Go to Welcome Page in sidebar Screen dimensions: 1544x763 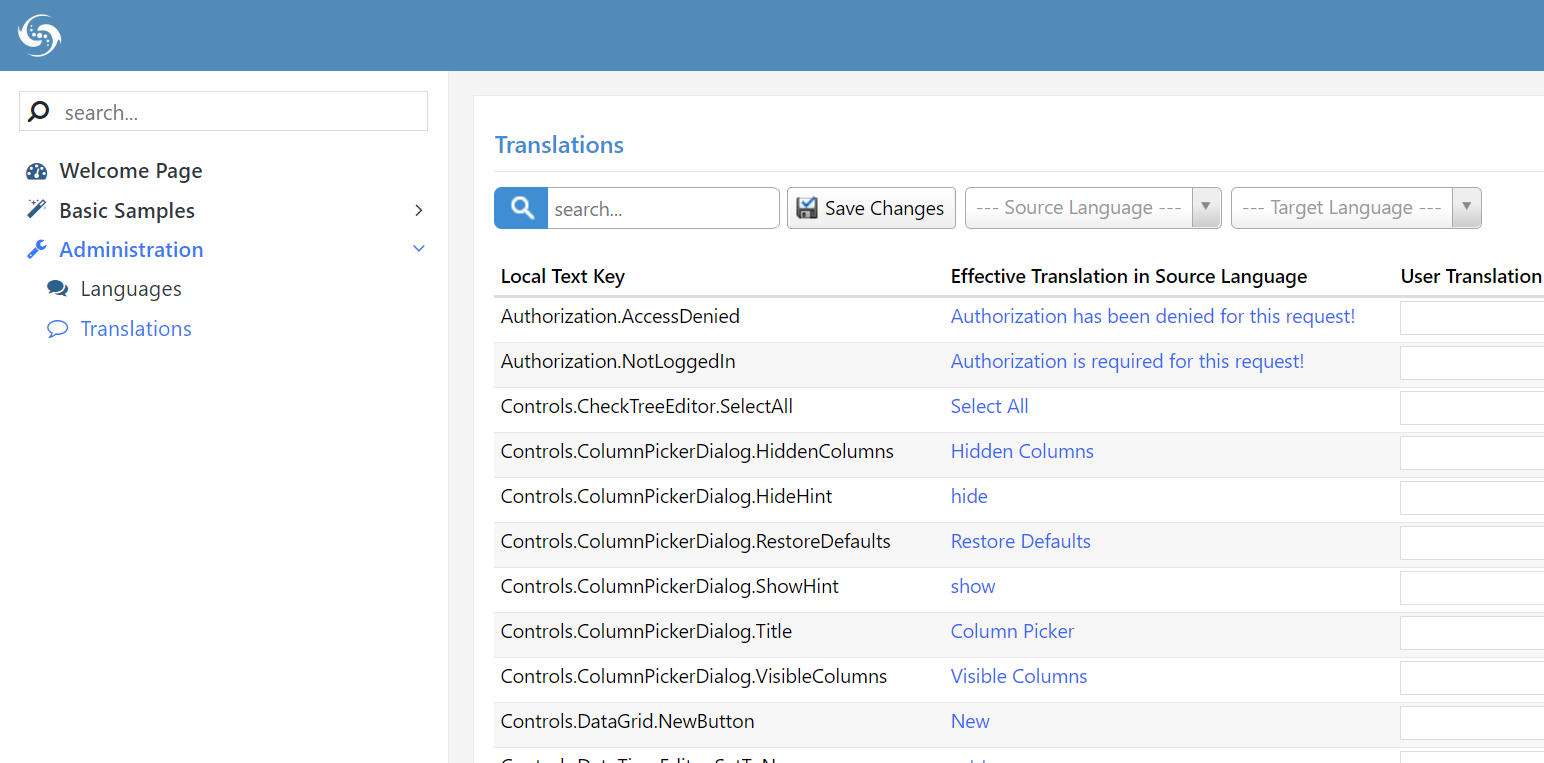pos(131,171)
